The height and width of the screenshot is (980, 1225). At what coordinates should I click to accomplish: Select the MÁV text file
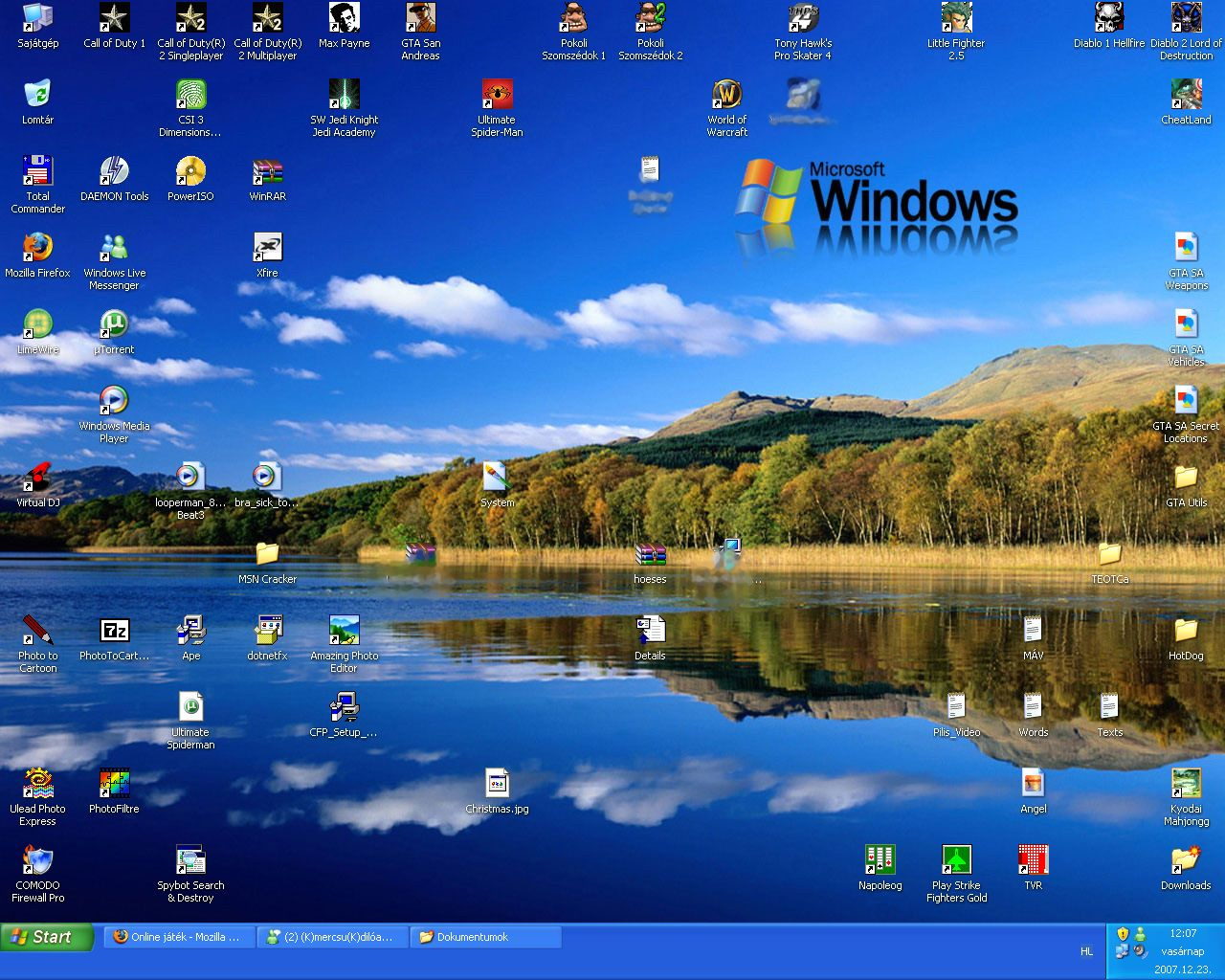[x=1033, y=639]
